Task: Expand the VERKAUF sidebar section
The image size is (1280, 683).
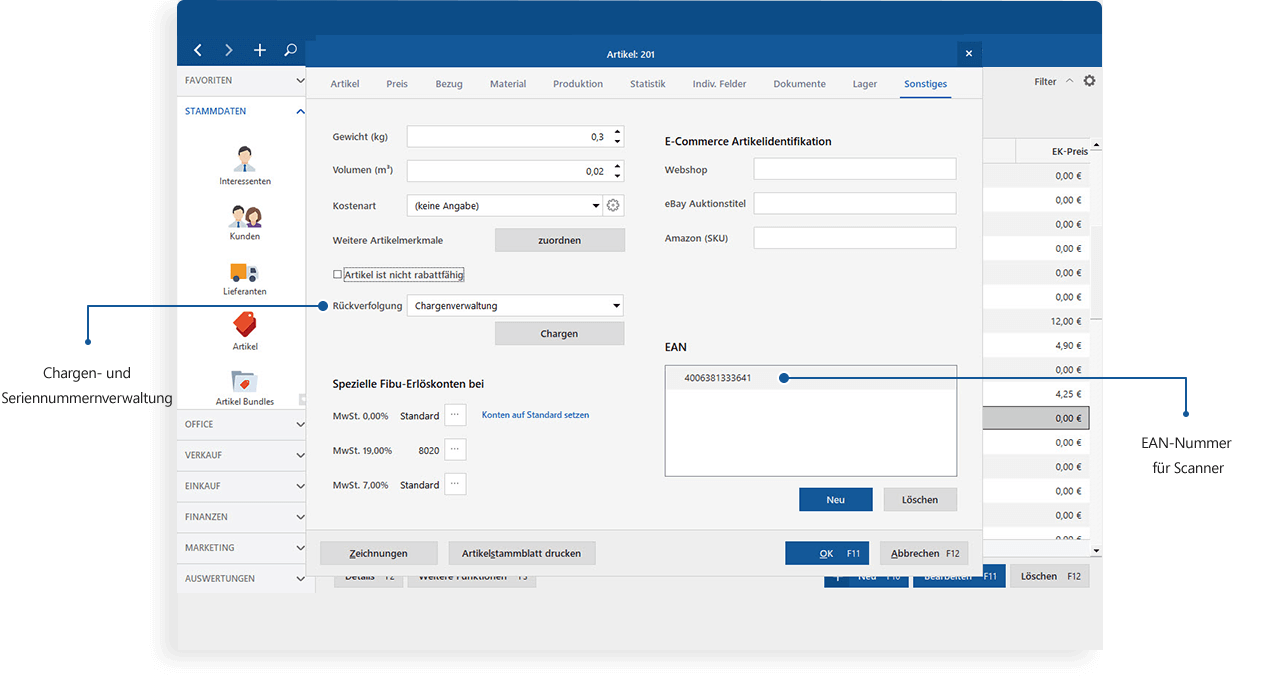Action: point(300,455)
